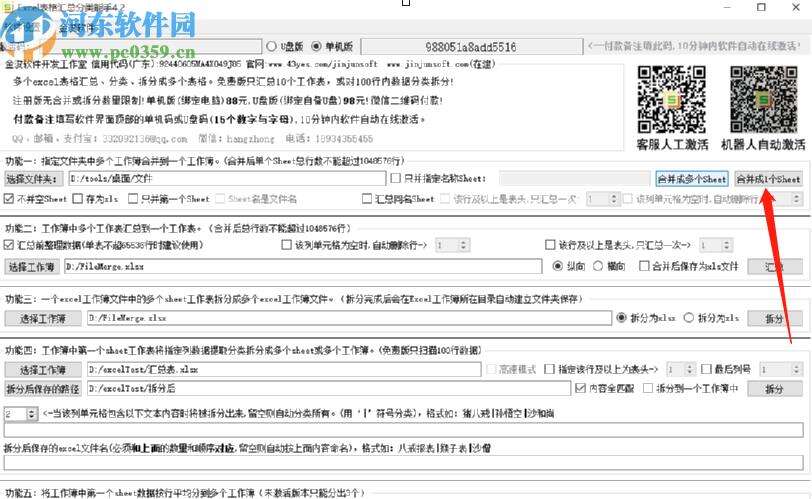This screenshot has width=812, height=499.
Task: Click the stepper beside 自动删除行 in 功能二
Action: [452, 245]
